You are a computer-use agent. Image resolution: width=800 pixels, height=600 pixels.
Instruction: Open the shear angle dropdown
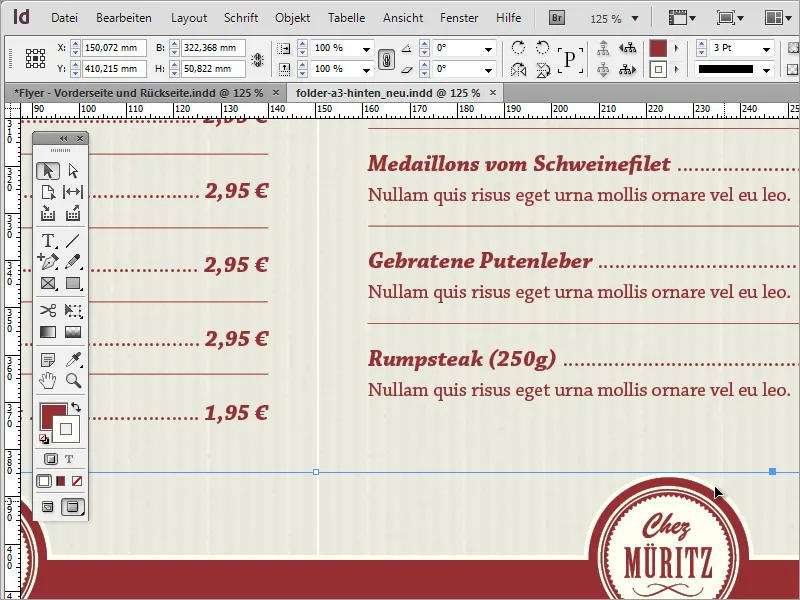(488, 69)
